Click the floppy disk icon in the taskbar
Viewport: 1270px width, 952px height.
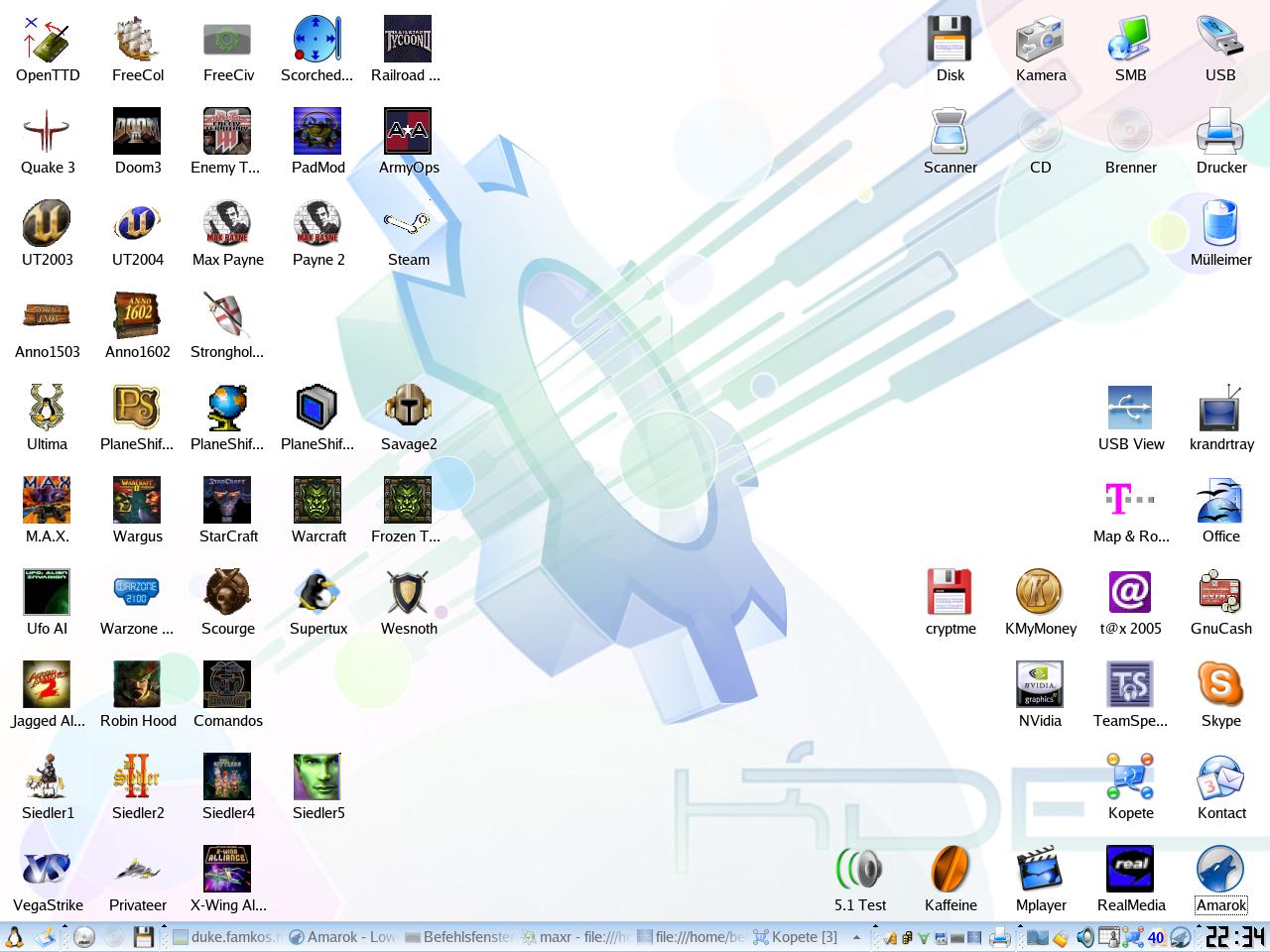143,936
